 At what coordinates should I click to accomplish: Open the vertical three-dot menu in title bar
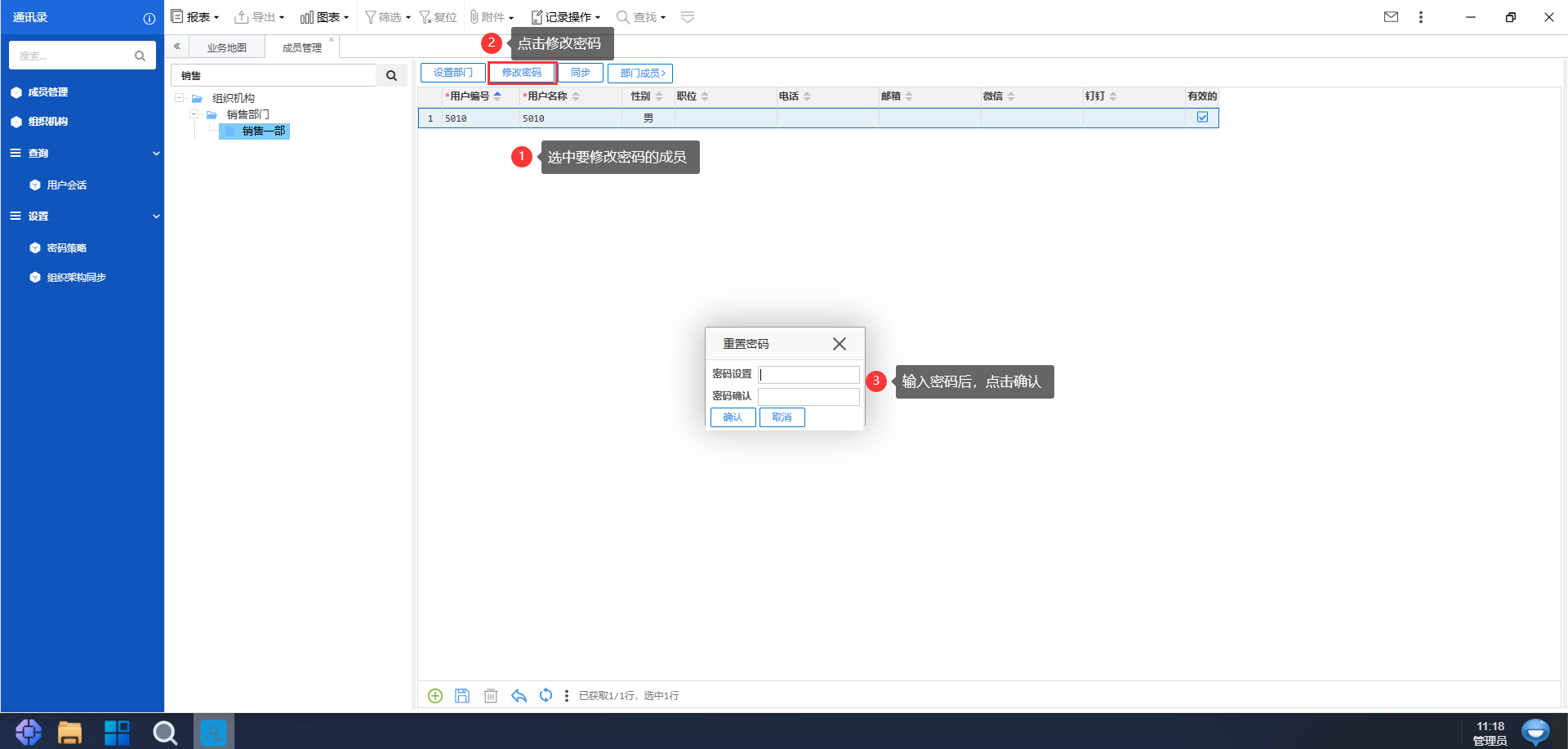pyautogui.click(x=1421, y=17)
